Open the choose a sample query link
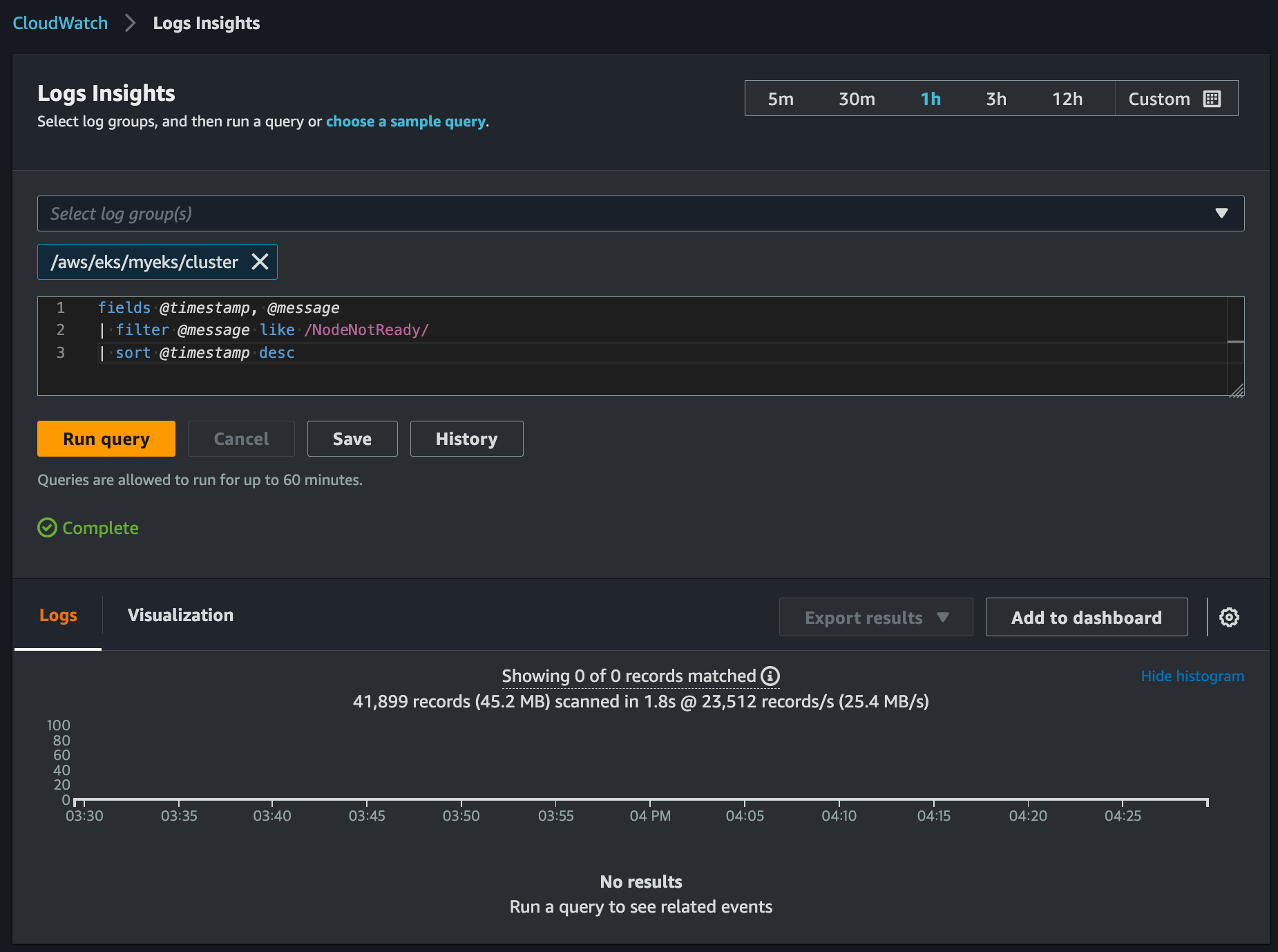1278x952 pixels. click(406, 121)
